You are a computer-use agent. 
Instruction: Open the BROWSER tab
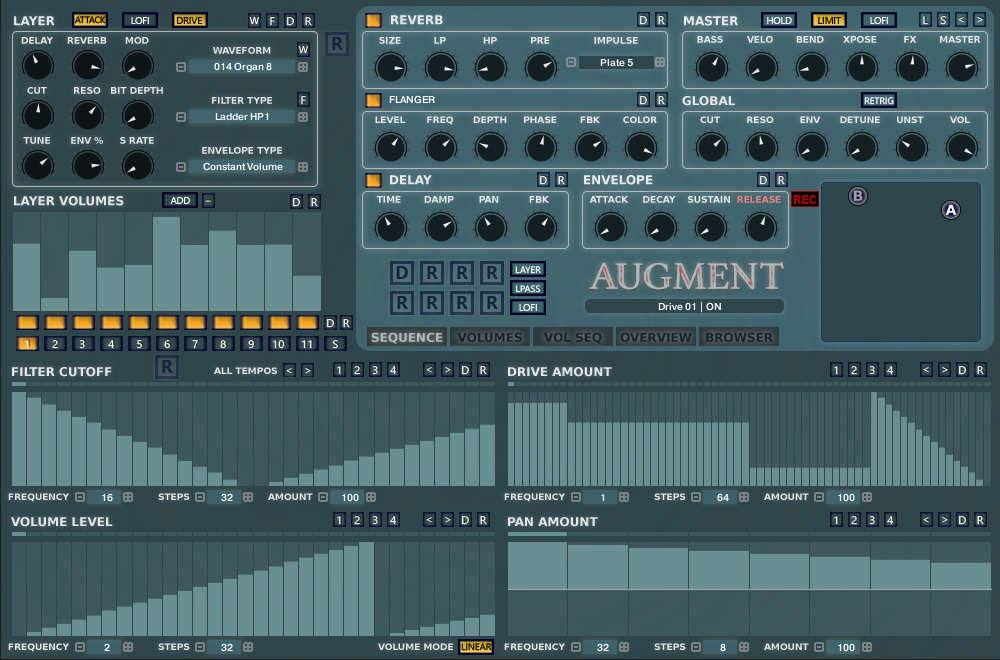point(739,337)
